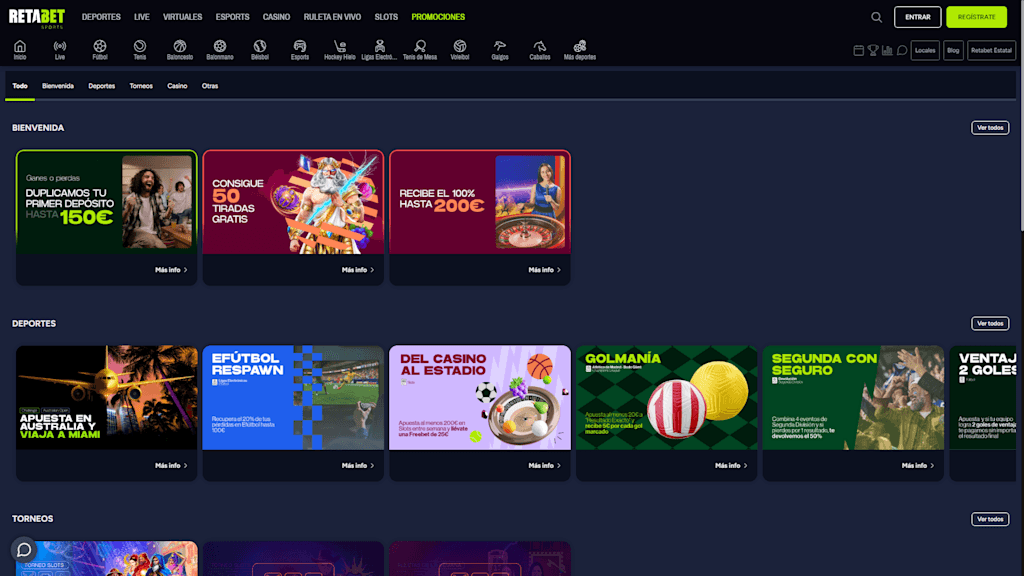Open the calendar icon in the header
This screenshot has width=1024, height=576.
(859, 49)
